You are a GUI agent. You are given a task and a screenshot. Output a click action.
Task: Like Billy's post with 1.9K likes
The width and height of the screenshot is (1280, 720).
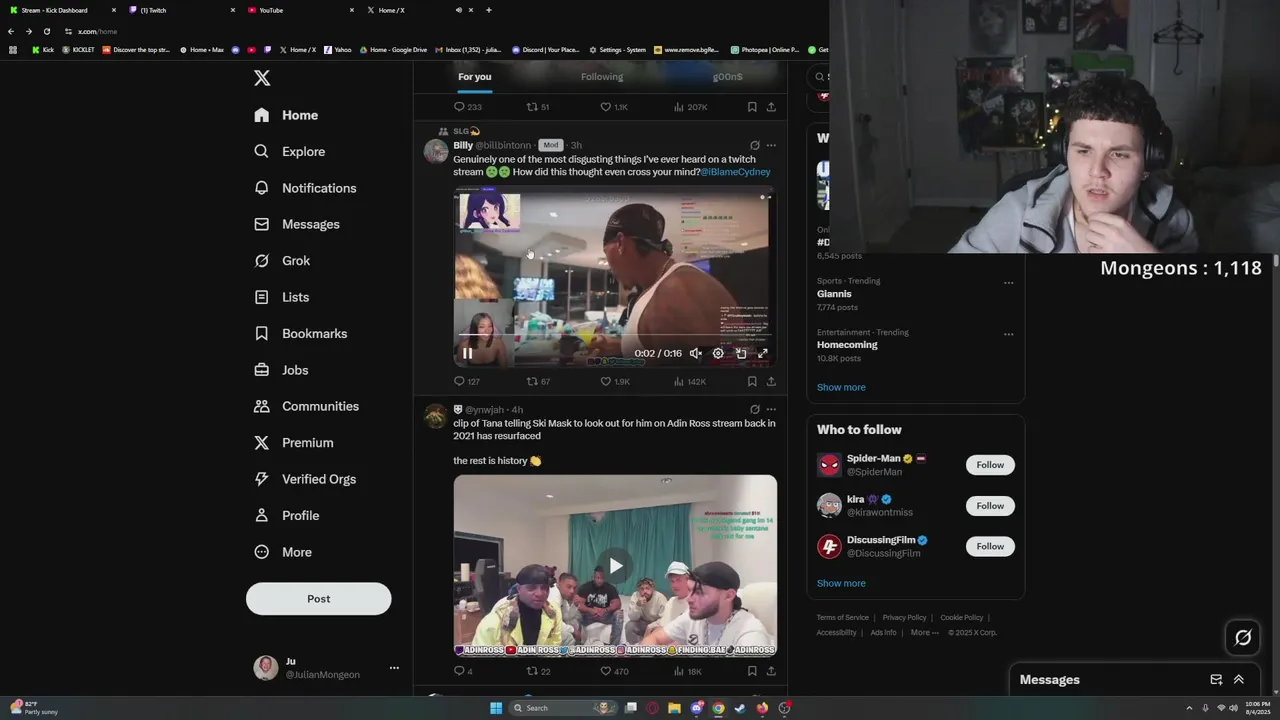tap(614, 381)
